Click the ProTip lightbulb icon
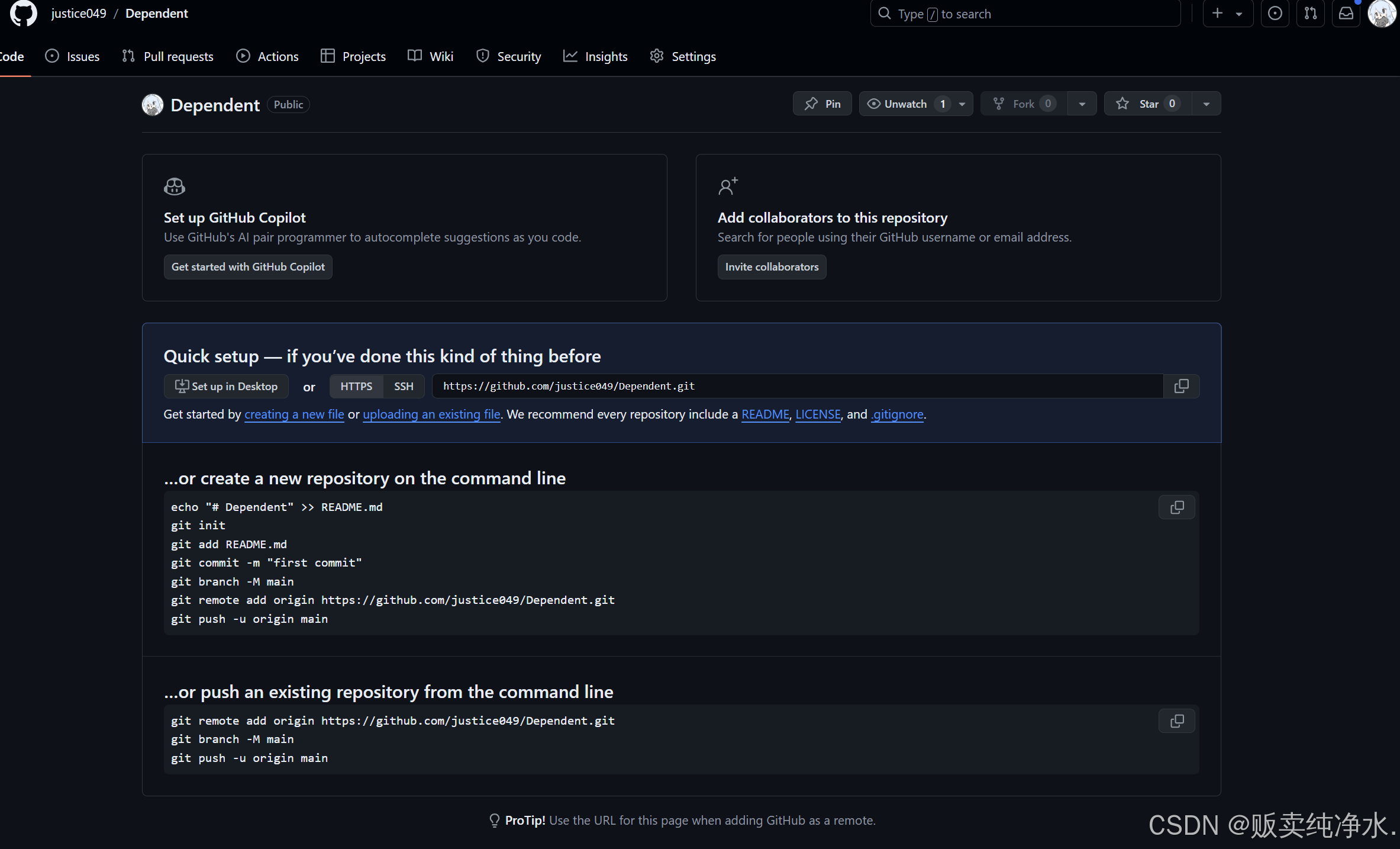 (495, 821)
